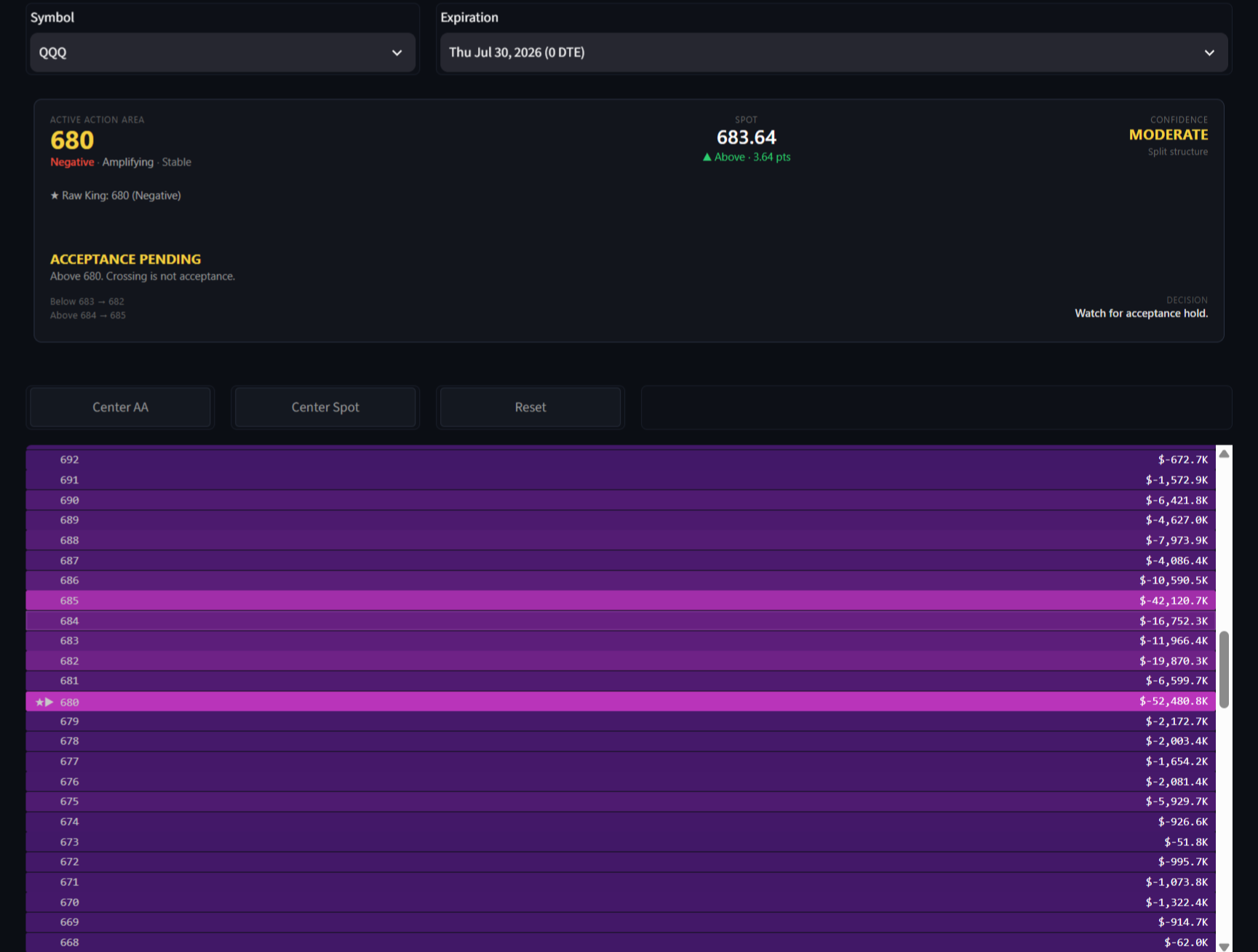Open the QQQ symbol dropdown
The width and height of the screenshot is (1258, 952).
coord(223,52)
